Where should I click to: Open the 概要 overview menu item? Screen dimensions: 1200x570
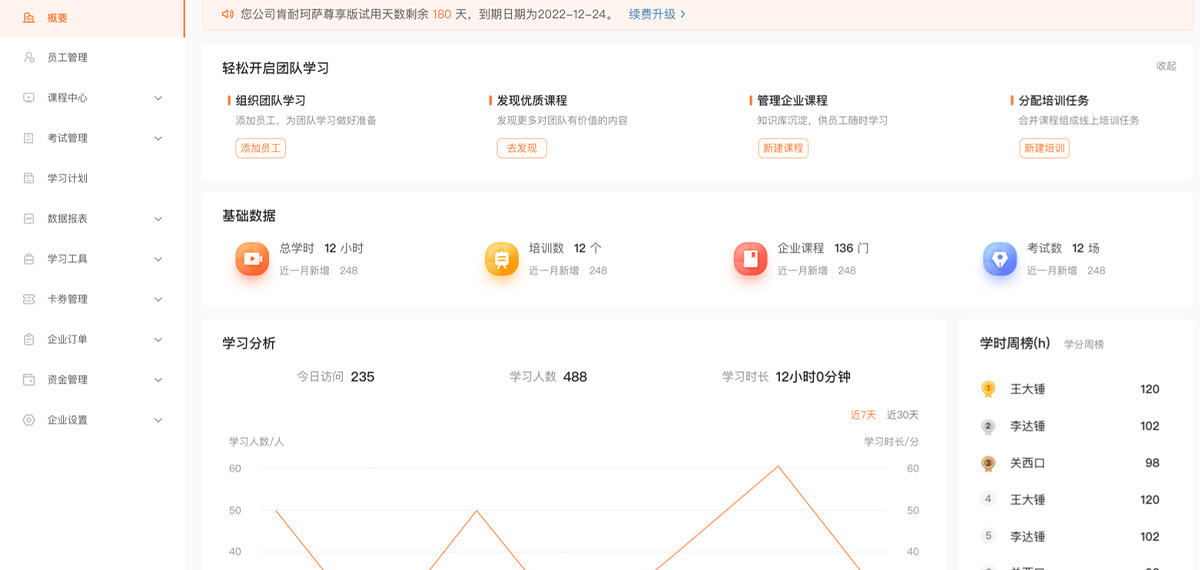tap(57, 18)
